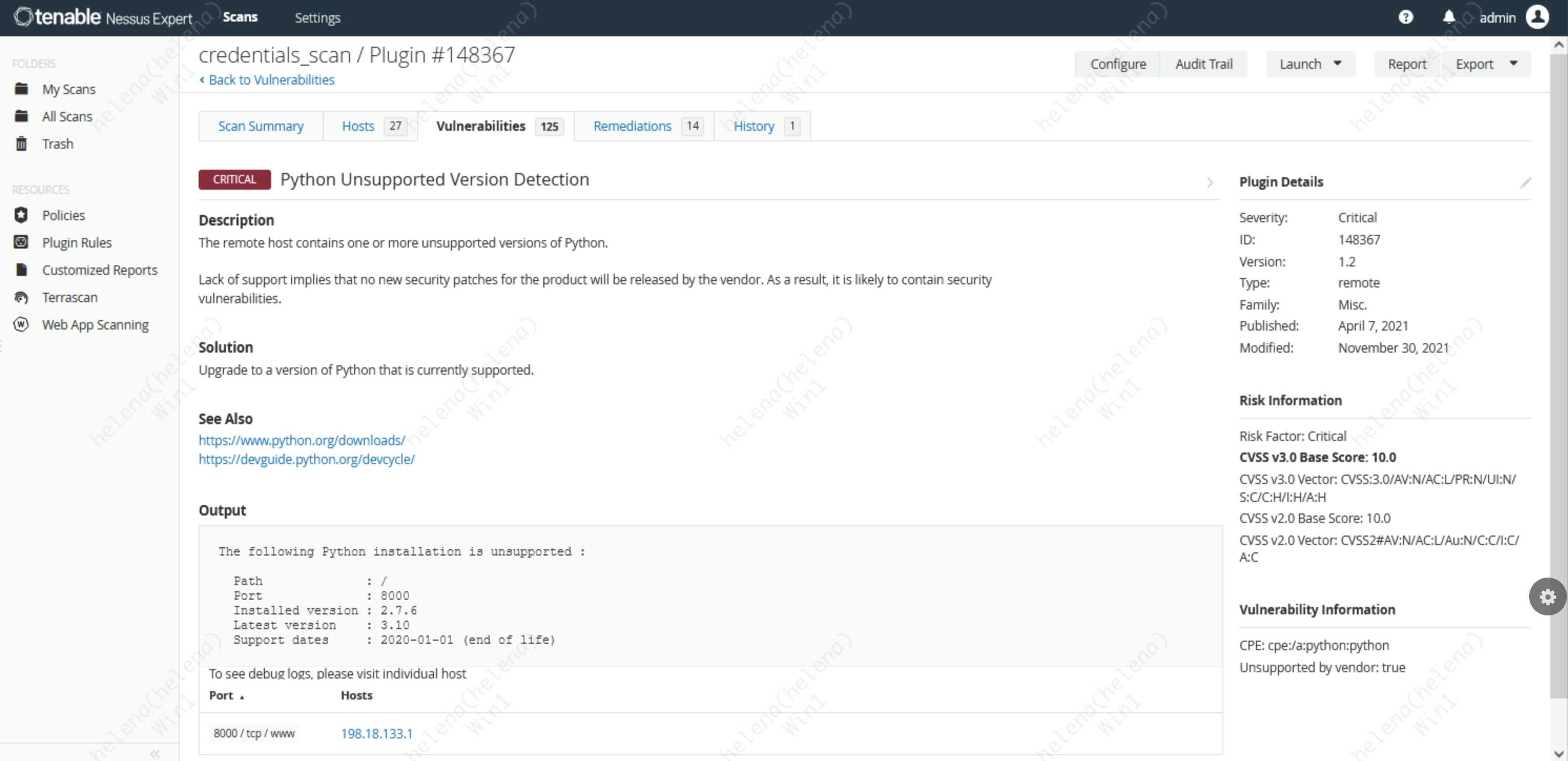
Task: Switch to the Remediations tab
Action: pyautogui.click(x=632, y=126)
